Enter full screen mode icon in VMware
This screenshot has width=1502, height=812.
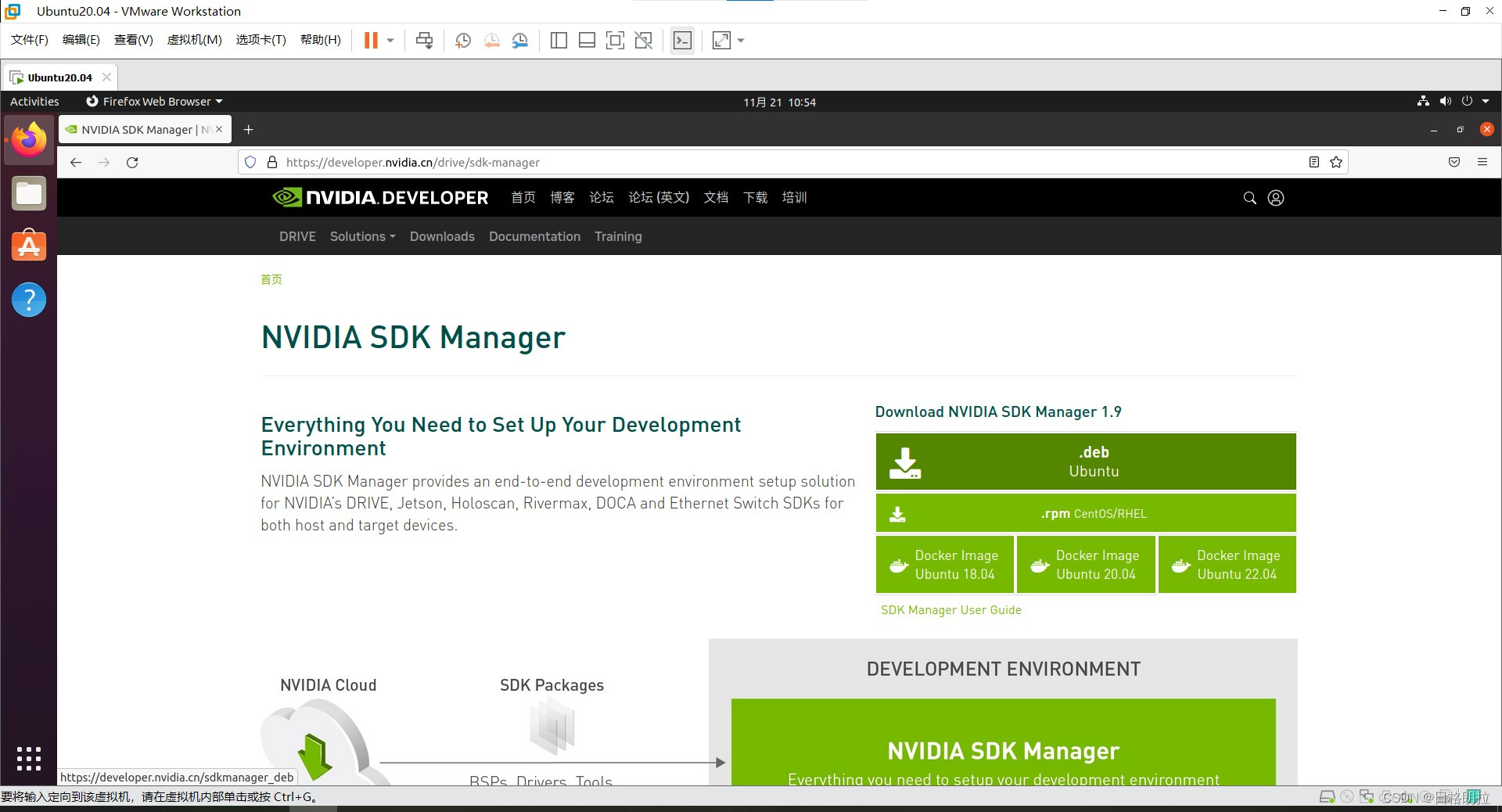(615, 40)
